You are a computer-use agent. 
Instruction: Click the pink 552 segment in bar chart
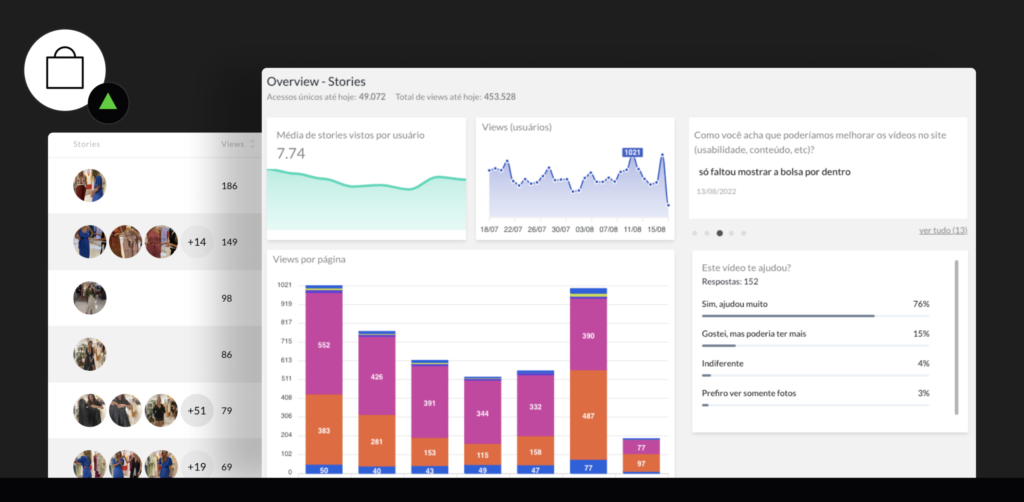[324, 344]
